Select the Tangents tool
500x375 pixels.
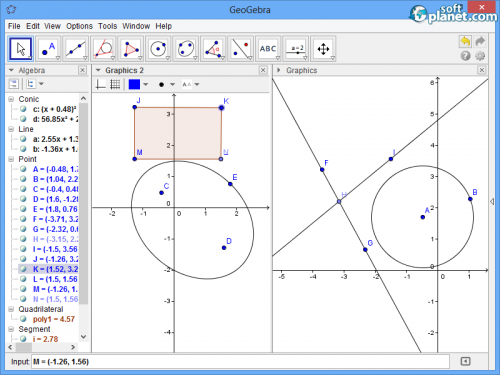(103, 49)
